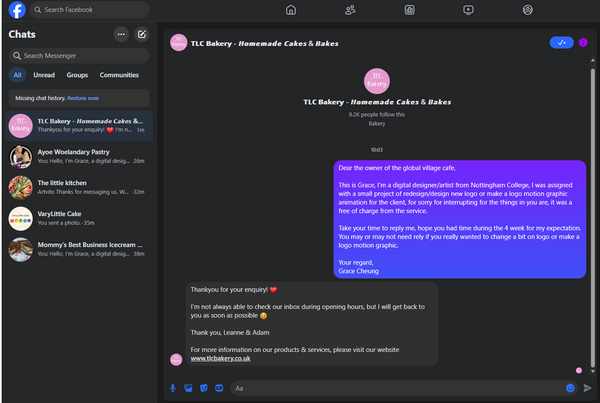Click Mommy's Best Business Icecream avatar
This screenshot has height=403, width=600.
tap(21, 250)
